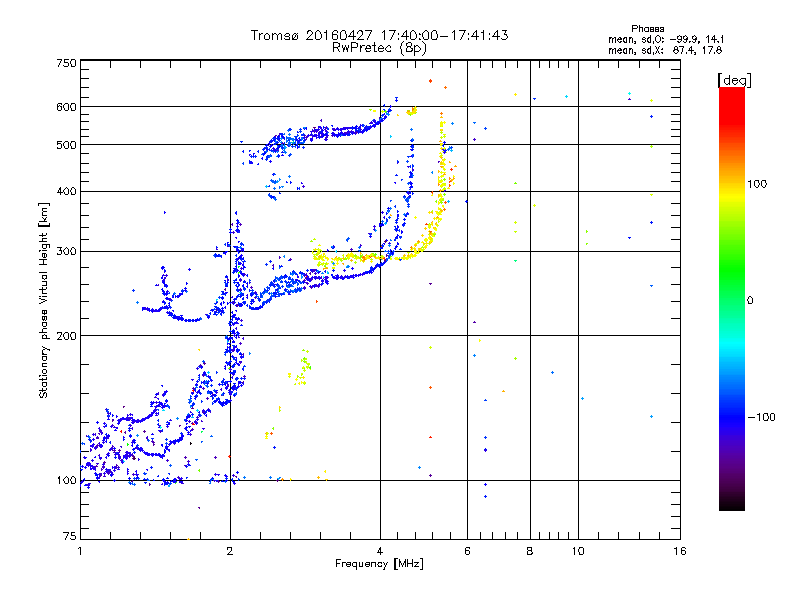Click the y-axis tick label "75"

coord(70,536)
